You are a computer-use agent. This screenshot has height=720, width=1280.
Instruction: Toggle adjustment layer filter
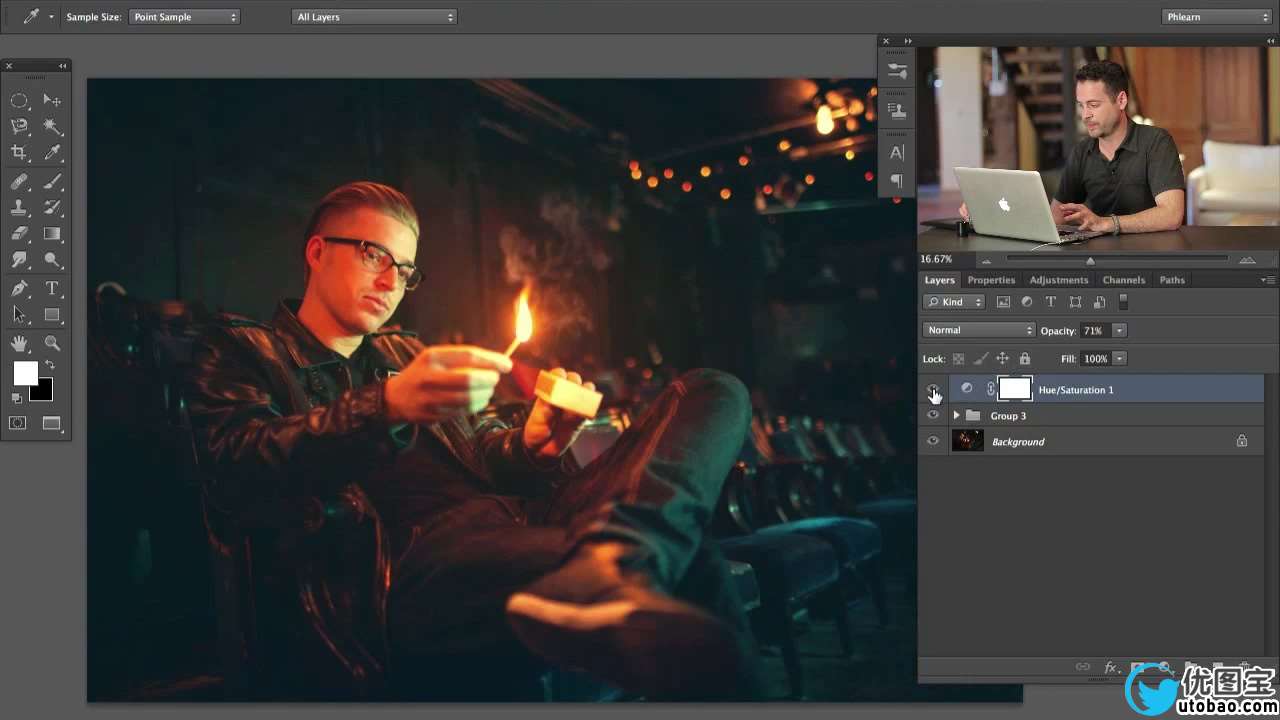click(x=1027, y=302)
